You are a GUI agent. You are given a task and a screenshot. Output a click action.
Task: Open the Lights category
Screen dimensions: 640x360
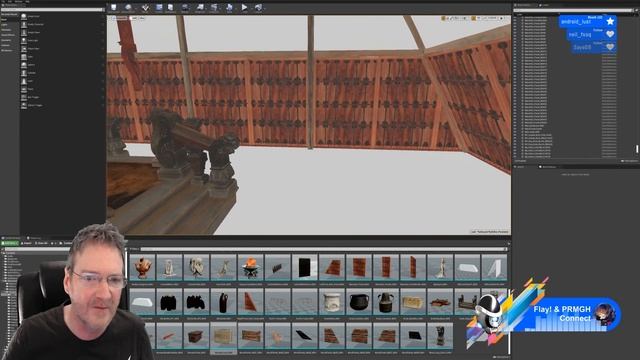pos(10,25)
